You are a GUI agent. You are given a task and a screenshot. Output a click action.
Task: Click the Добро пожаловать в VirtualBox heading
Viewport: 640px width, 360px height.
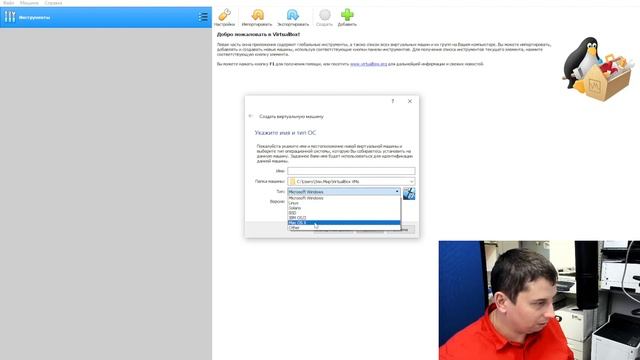(x=258, y=34)
